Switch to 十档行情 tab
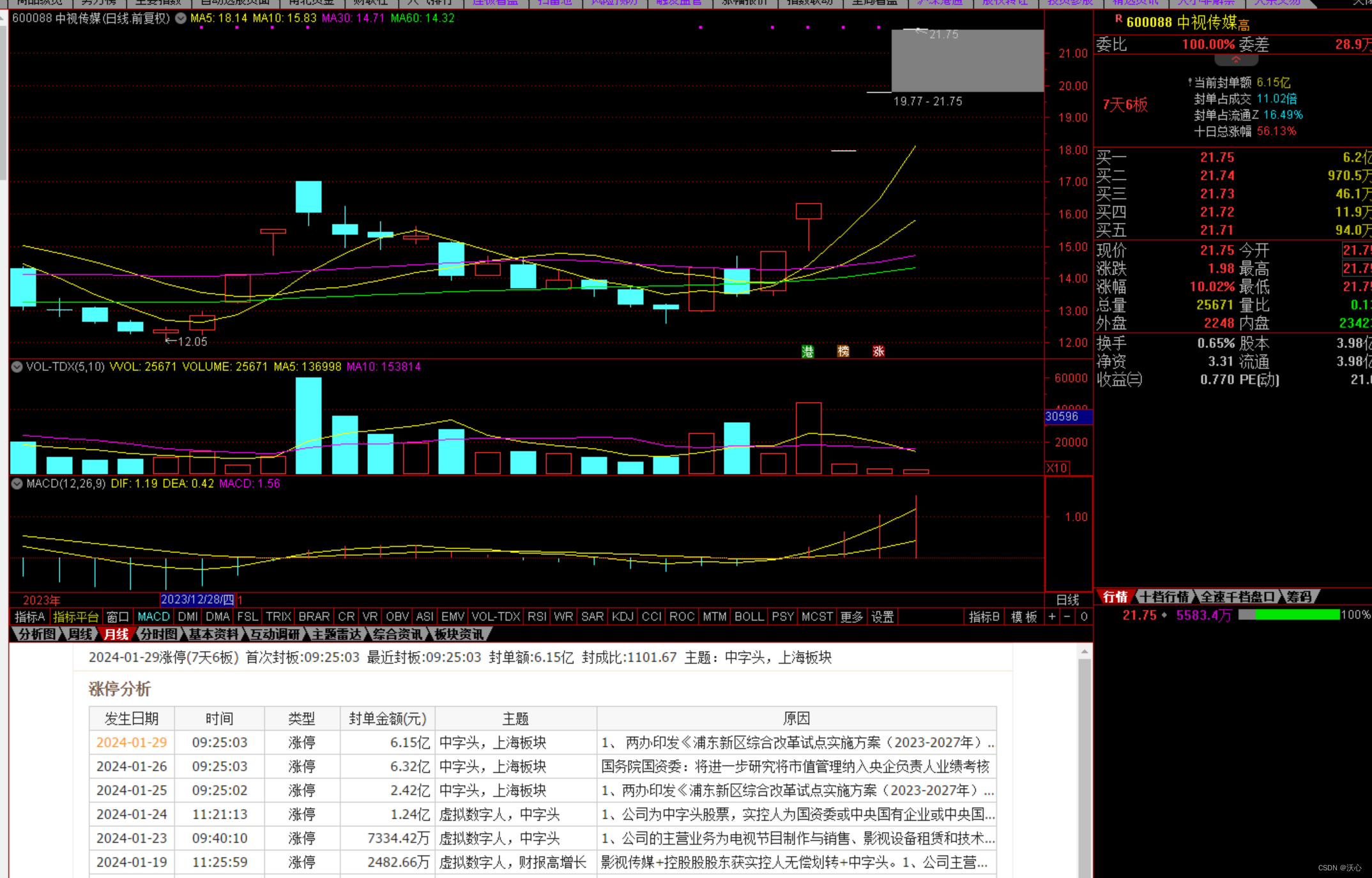The image size is (1372, 878). 1165,596
